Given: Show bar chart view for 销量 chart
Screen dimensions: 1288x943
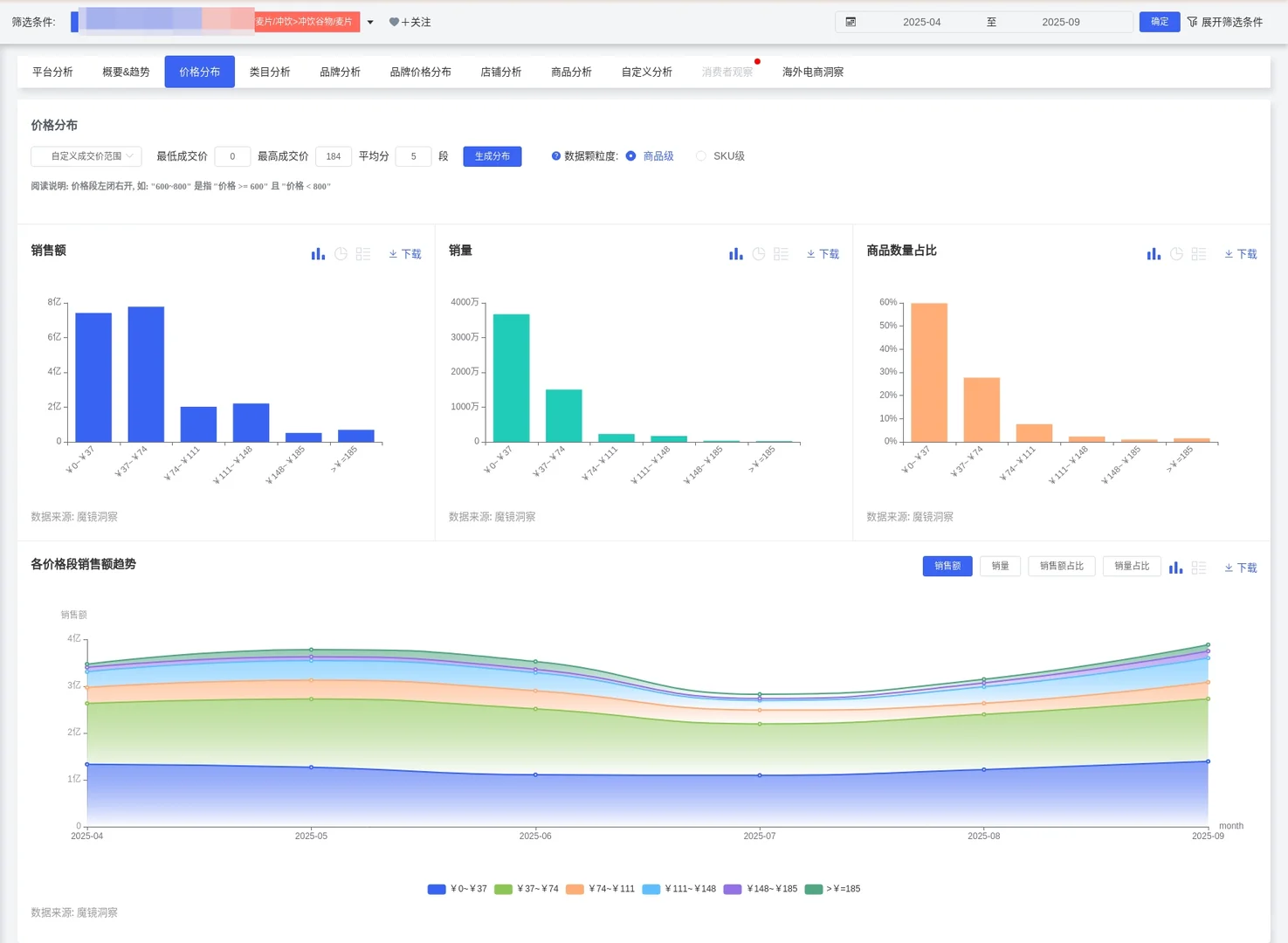Looking at the screenshot, I should click(x=736, y=254).
